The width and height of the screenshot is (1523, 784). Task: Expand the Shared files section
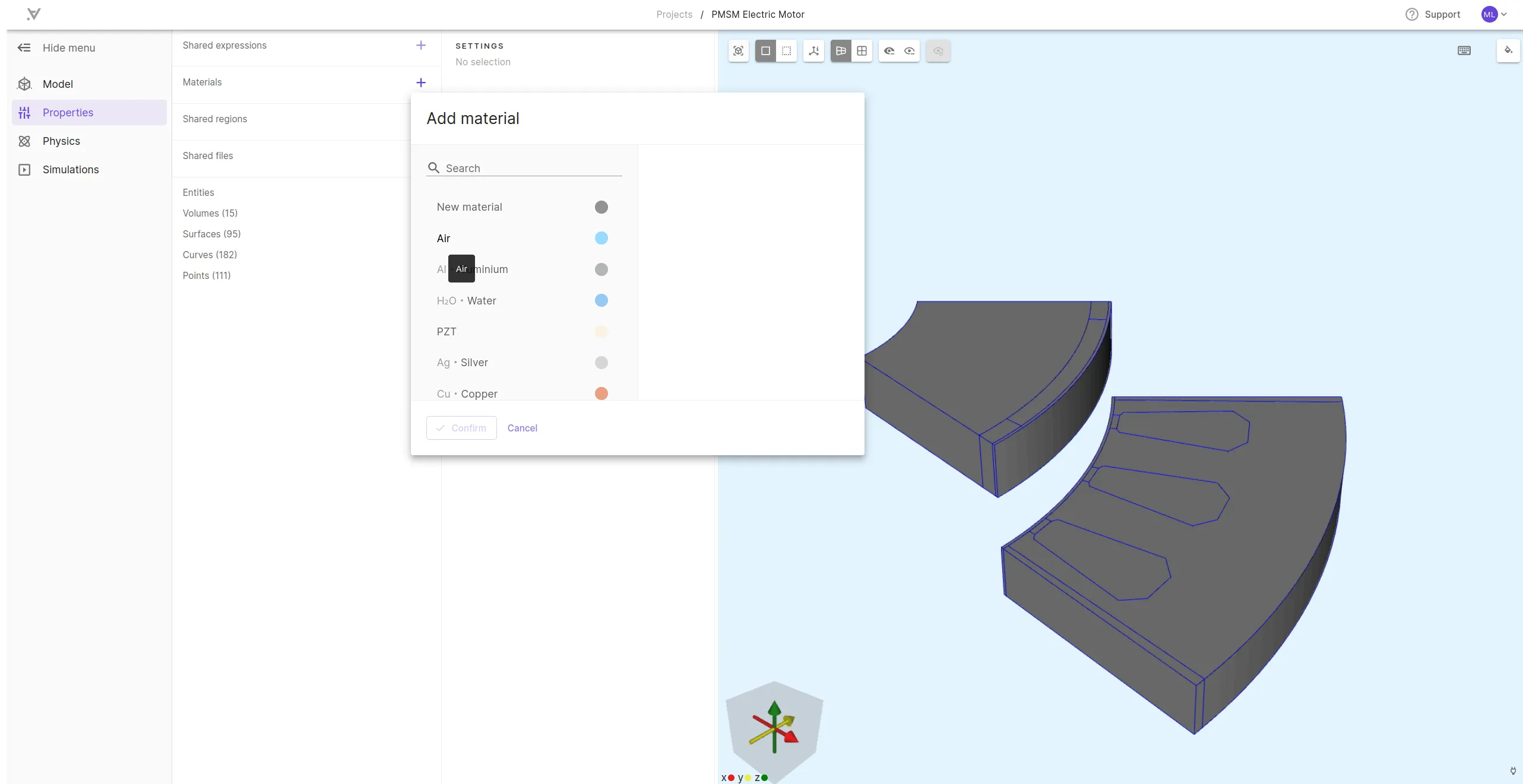tap(208, 155)
